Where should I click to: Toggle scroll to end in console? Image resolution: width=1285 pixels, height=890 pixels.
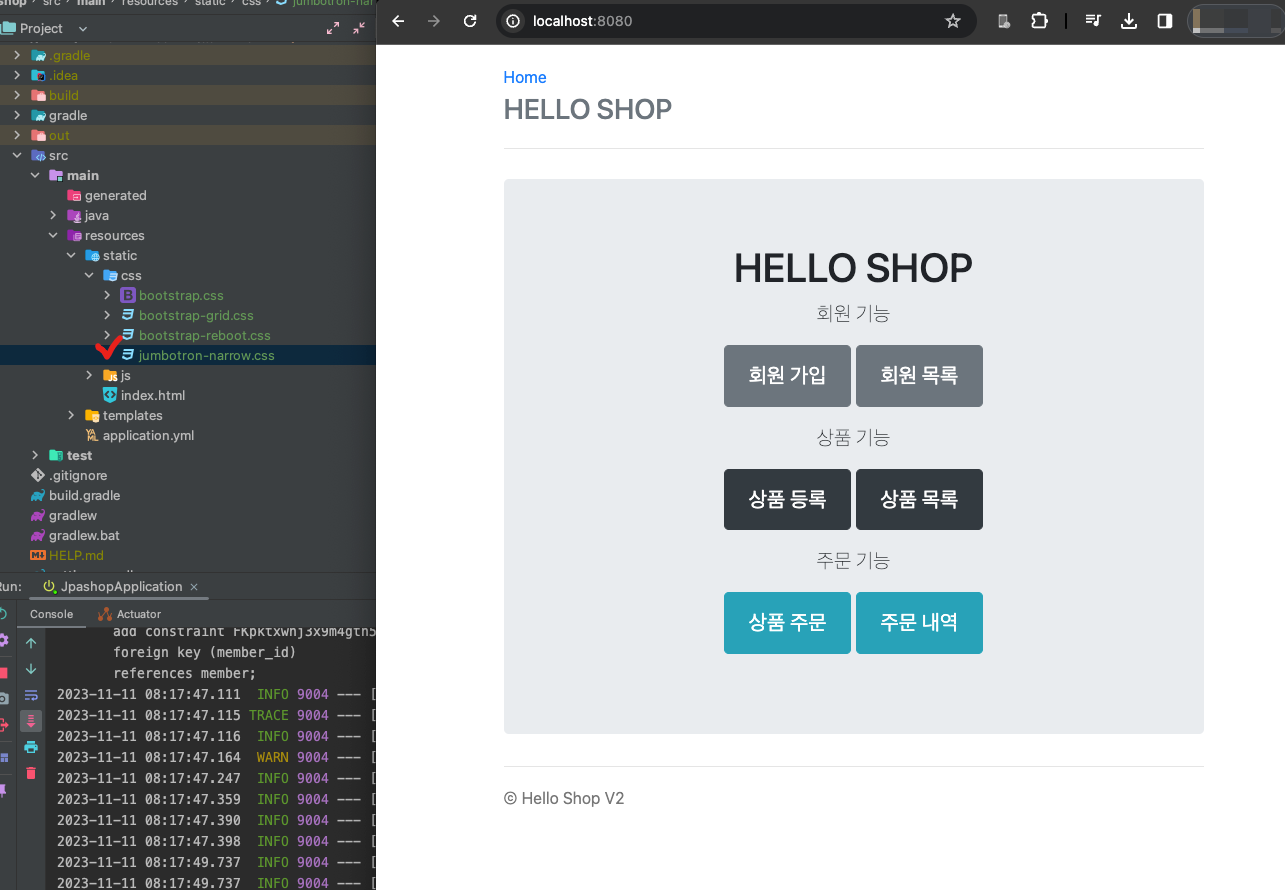(x=31, y=721)
